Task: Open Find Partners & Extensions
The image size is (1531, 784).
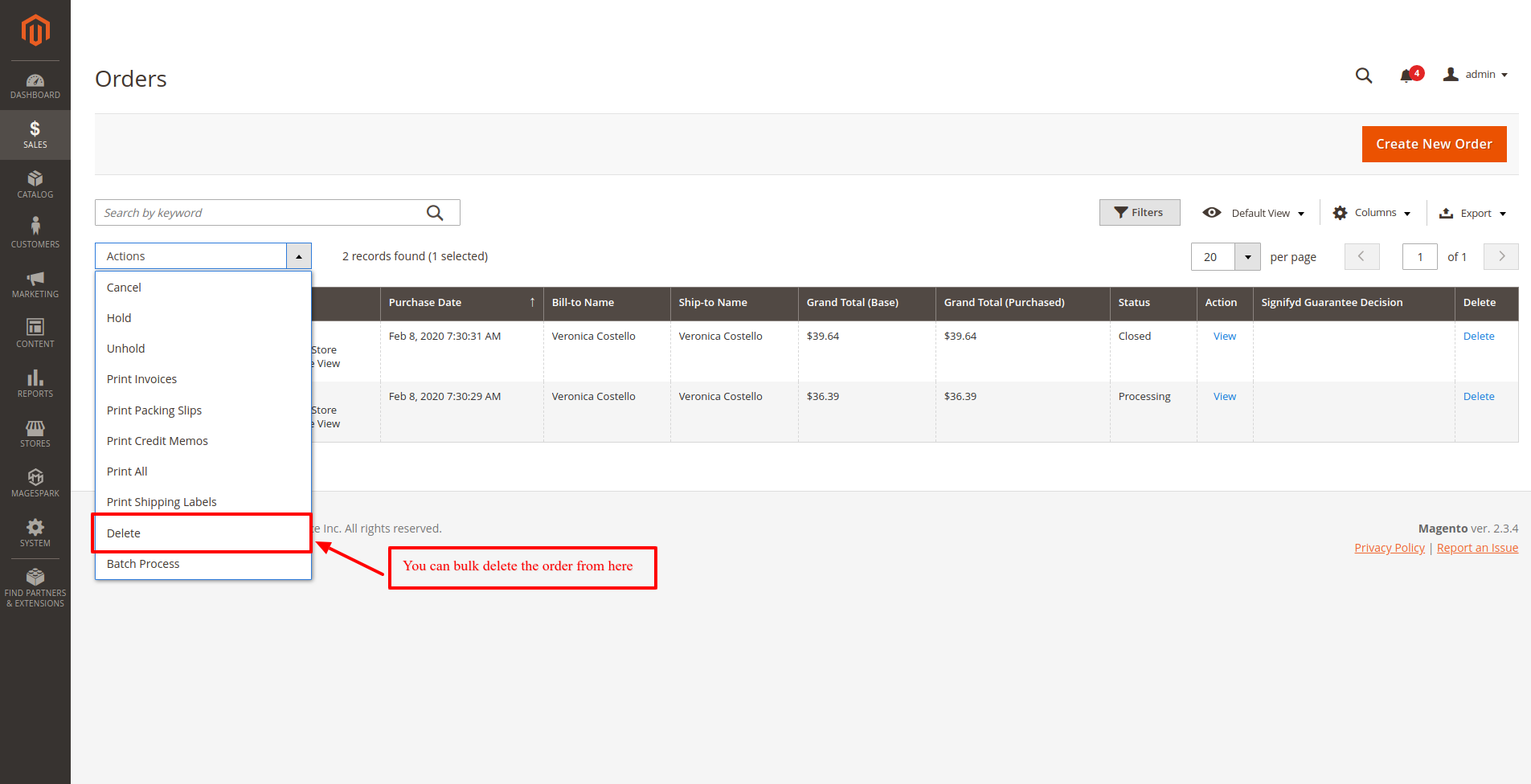Action: coord(35,588)
